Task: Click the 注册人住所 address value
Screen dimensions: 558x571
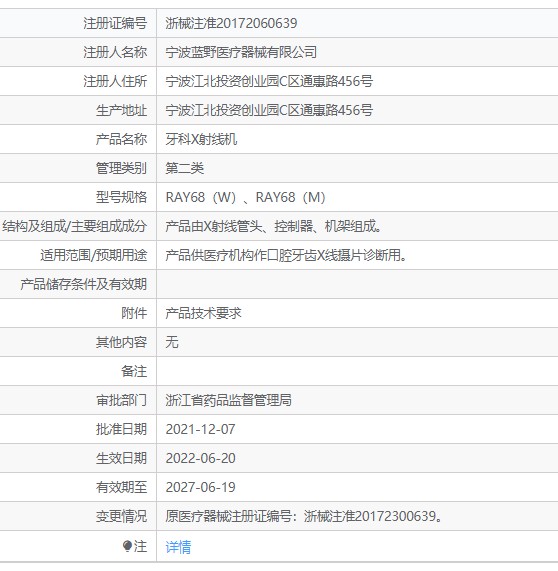Action: point(269,81)
